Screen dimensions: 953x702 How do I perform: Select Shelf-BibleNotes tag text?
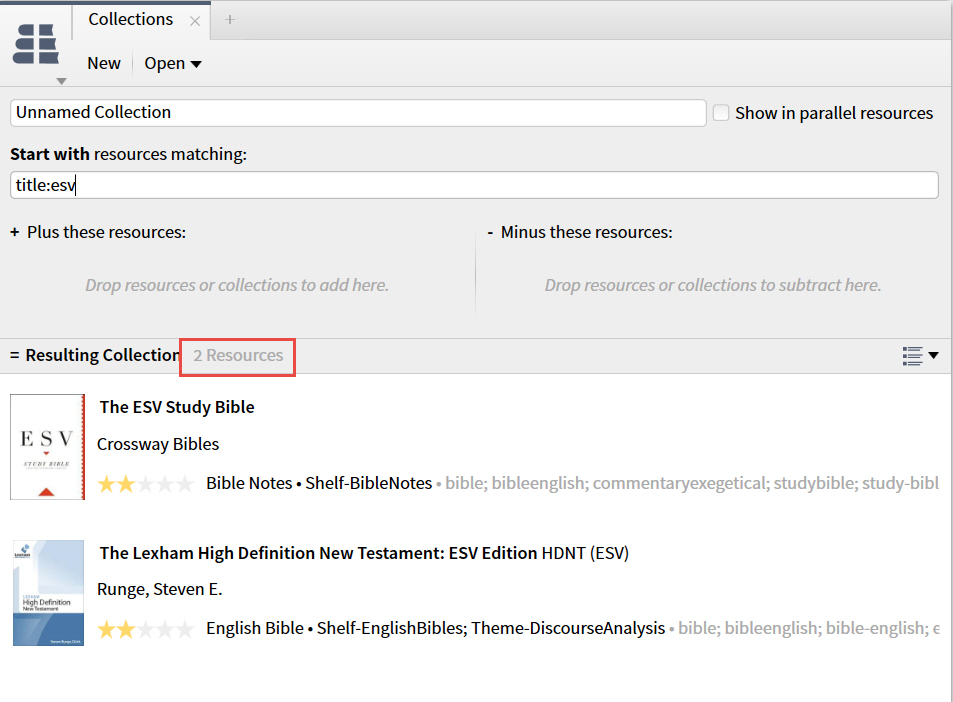coord(368,483)
